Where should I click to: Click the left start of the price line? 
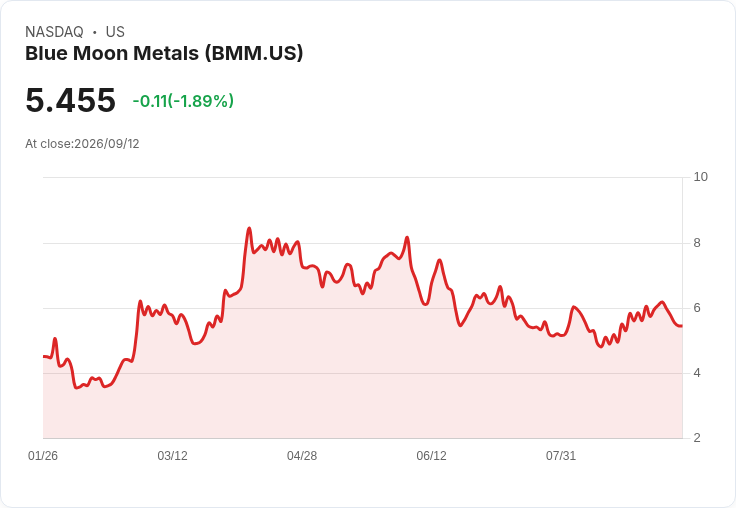(x=44, y=356)
